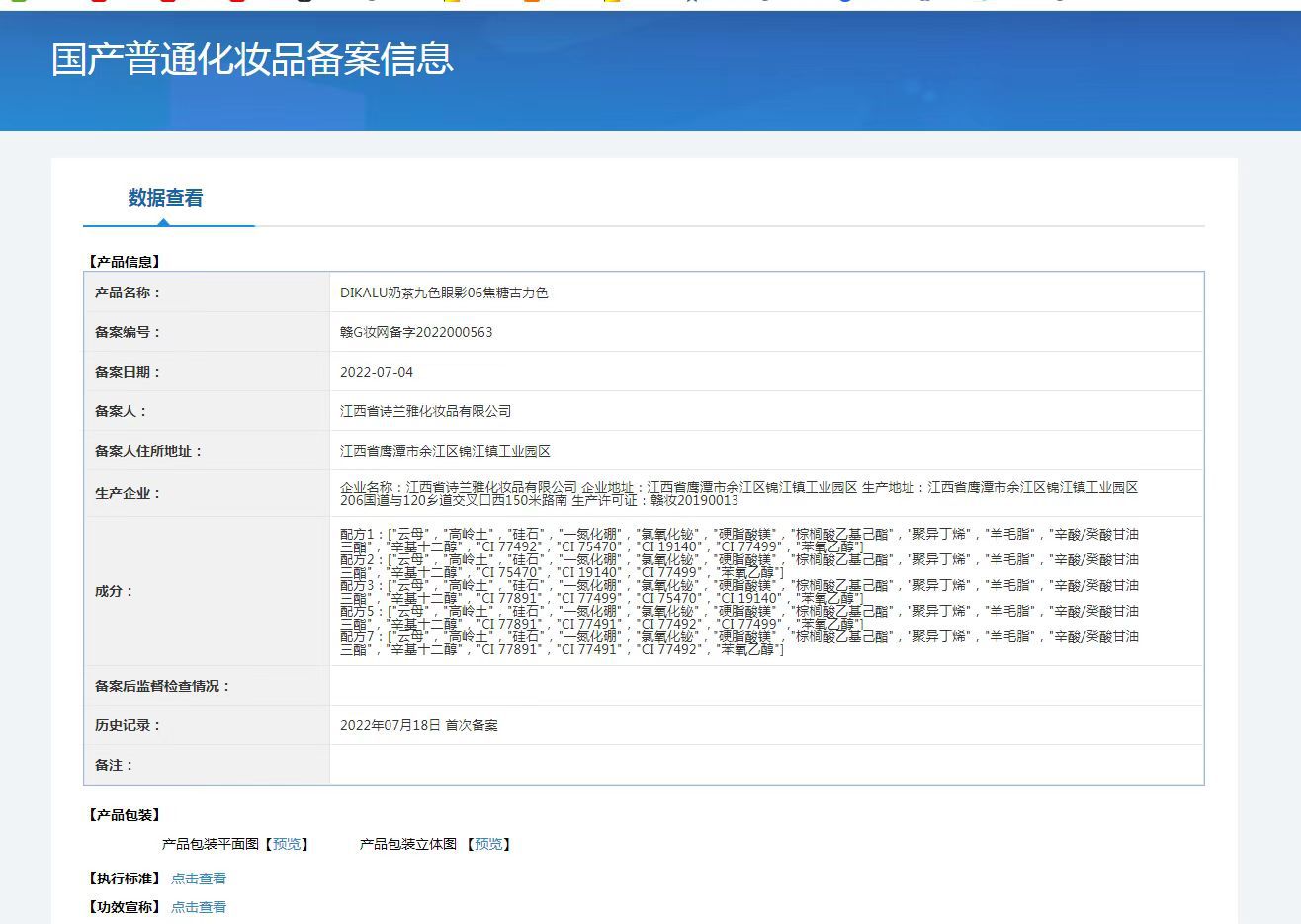The height and width of the screenshot is (924, 1301).
Task: Select registrant 江西省诗兰雅化妆品有限公司
Action: click(x=426, y=411)
